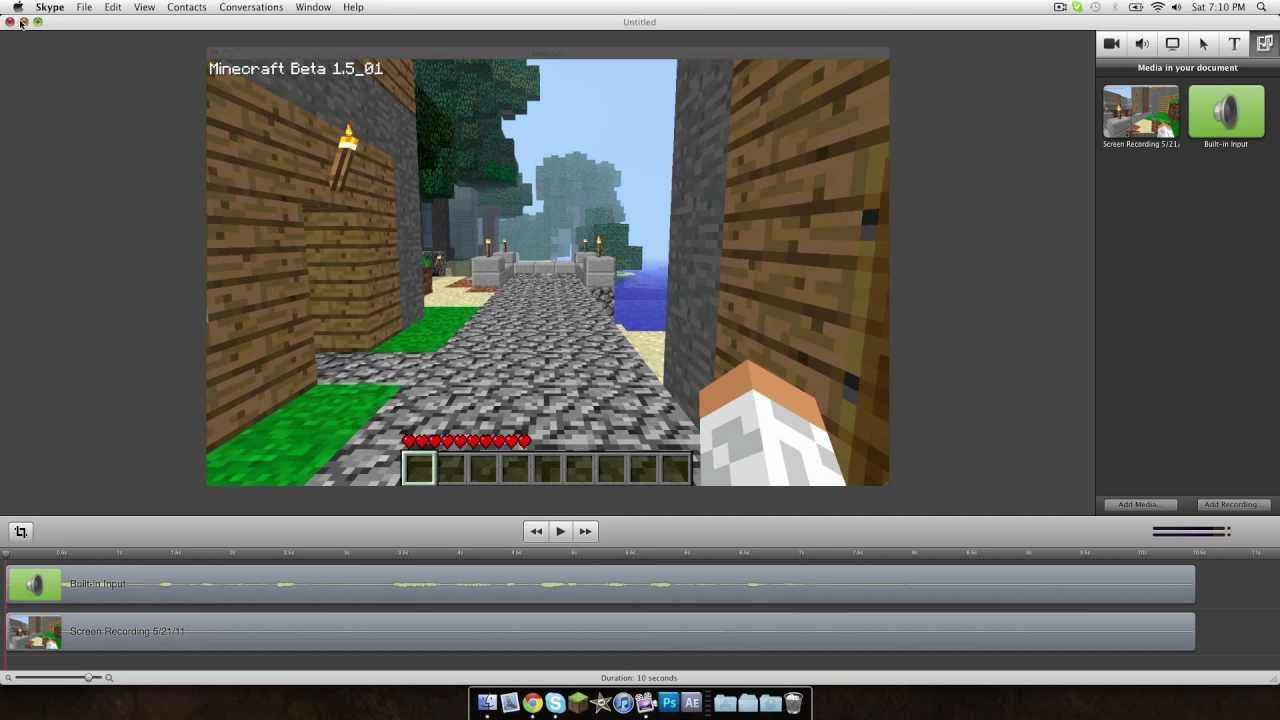This screenshot has height=720, width=1280.
Task: Open Finder from the Dock
Action: point(487,703)
